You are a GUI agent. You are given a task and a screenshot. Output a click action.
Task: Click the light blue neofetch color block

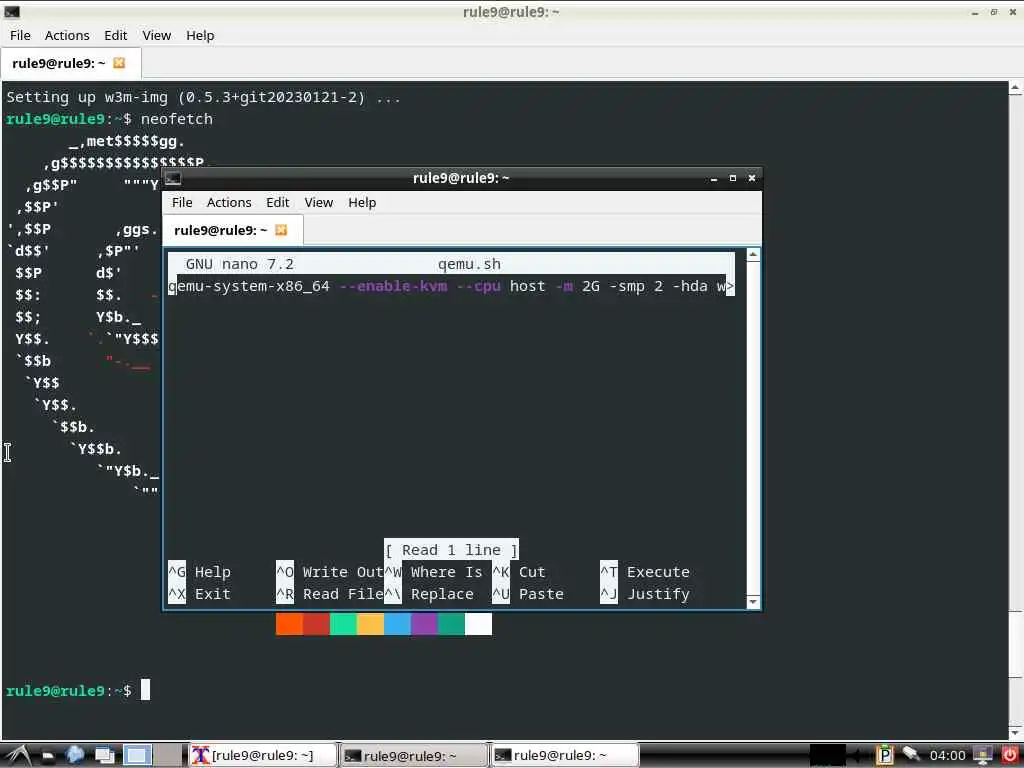[x=397, y=624]
